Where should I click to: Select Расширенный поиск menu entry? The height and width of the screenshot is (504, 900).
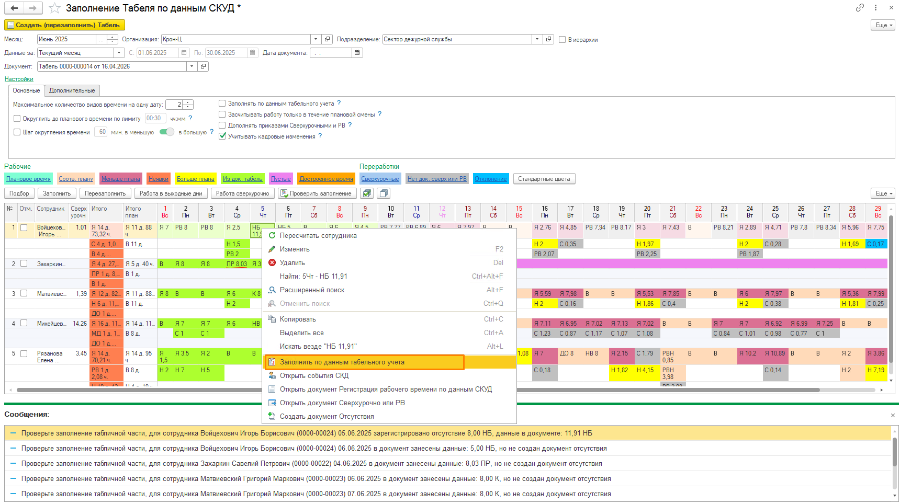tap(389, 290)
